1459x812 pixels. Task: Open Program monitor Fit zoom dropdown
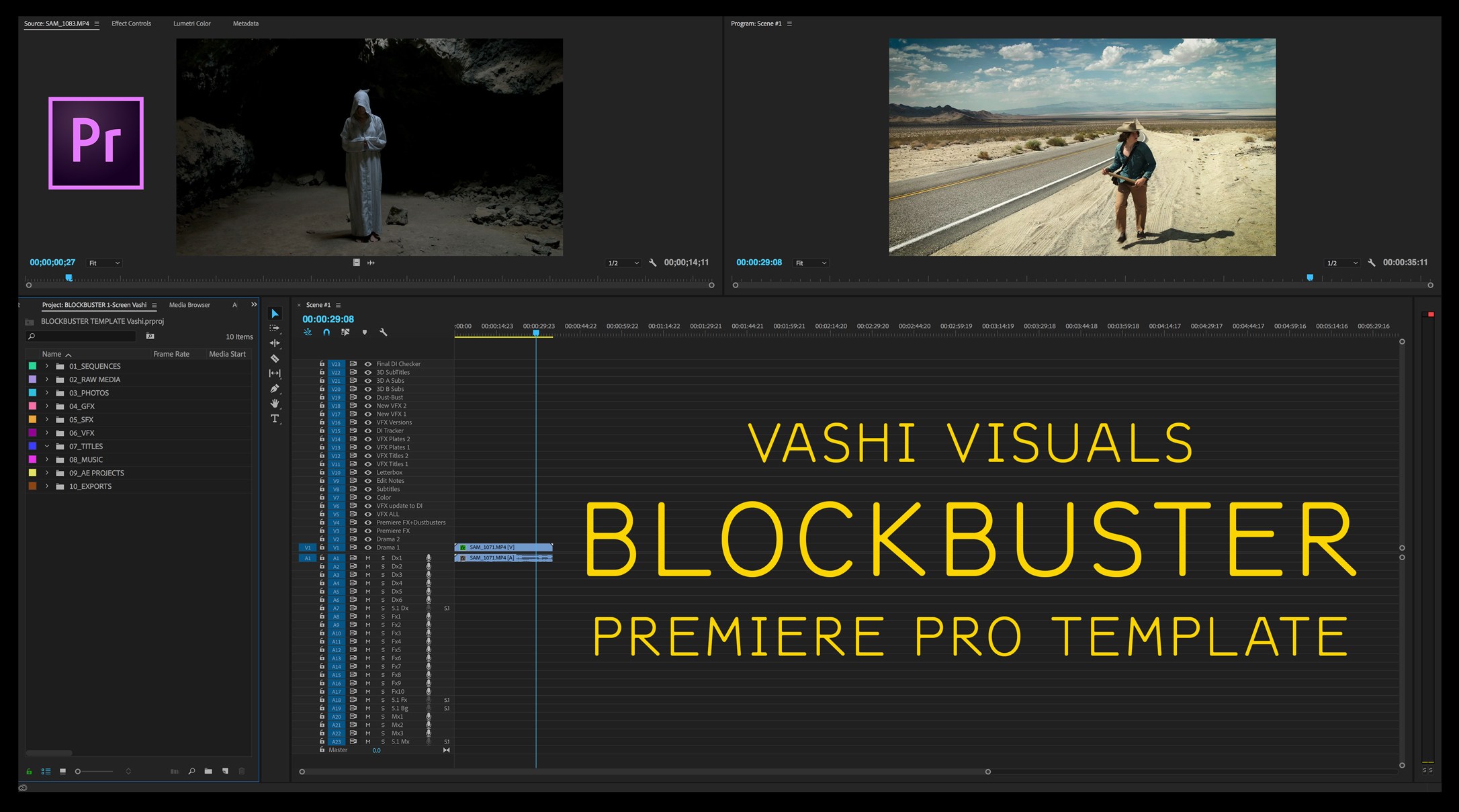coord(811,263)
